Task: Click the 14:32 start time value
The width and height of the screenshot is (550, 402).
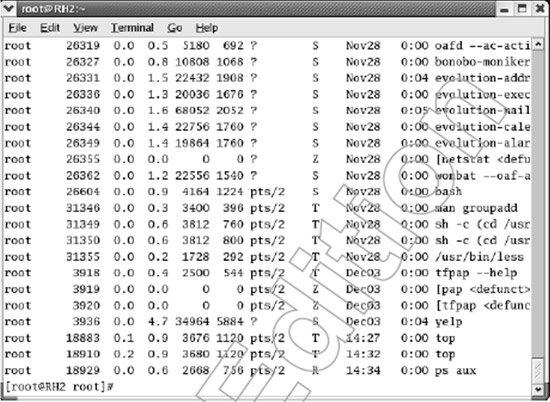Action: (x=363, y=354)
